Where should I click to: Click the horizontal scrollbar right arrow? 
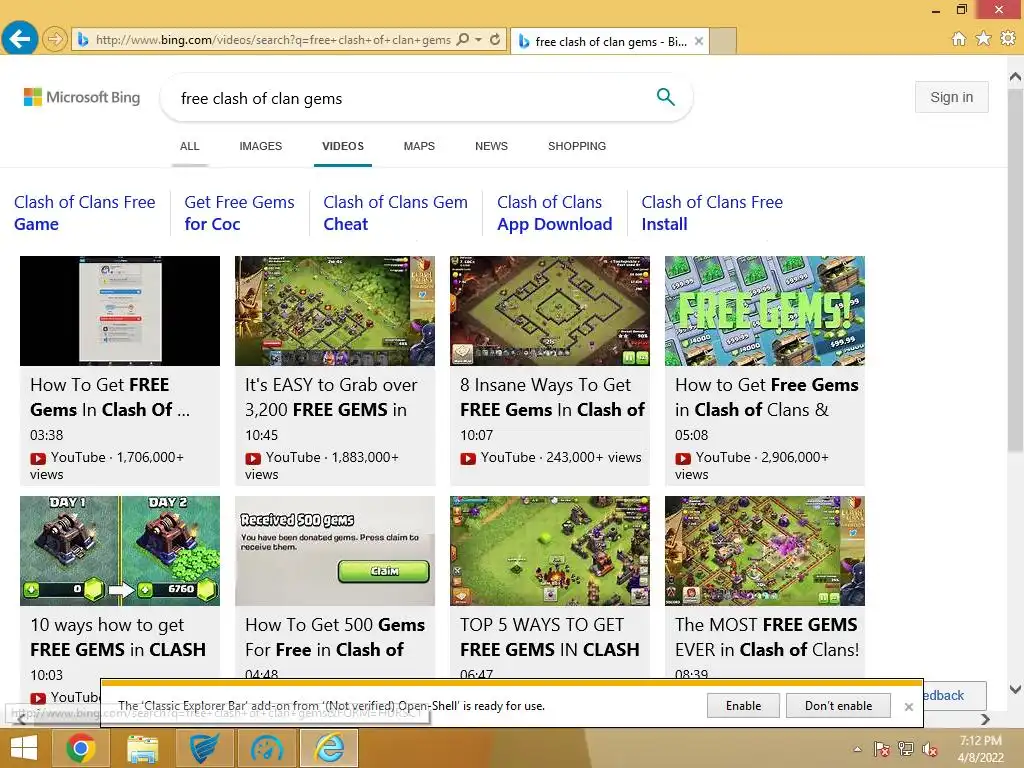pos(985,719)
